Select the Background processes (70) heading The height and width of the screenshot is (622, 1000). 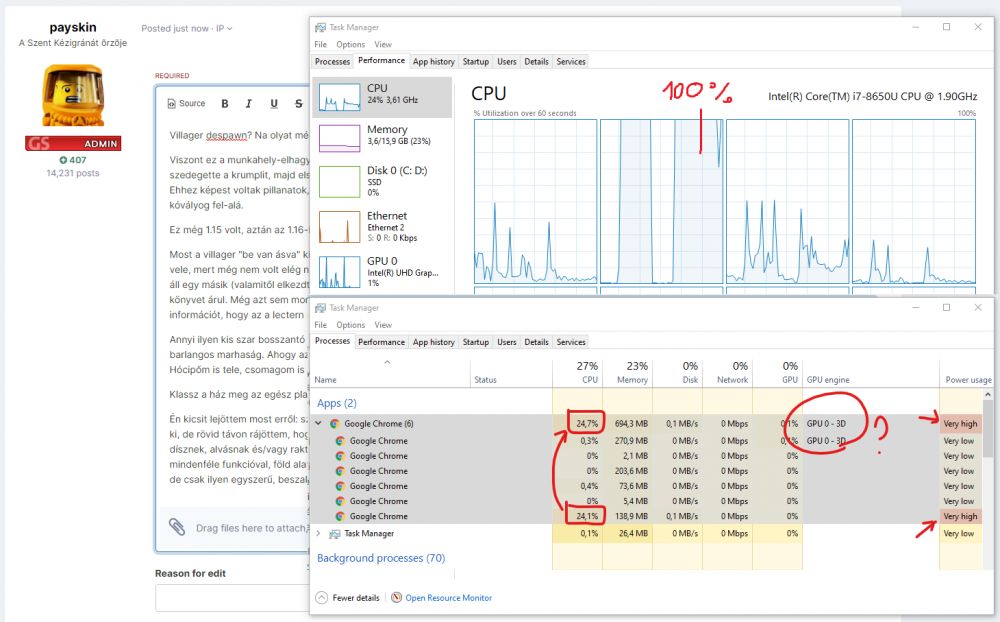click(381, 558)
